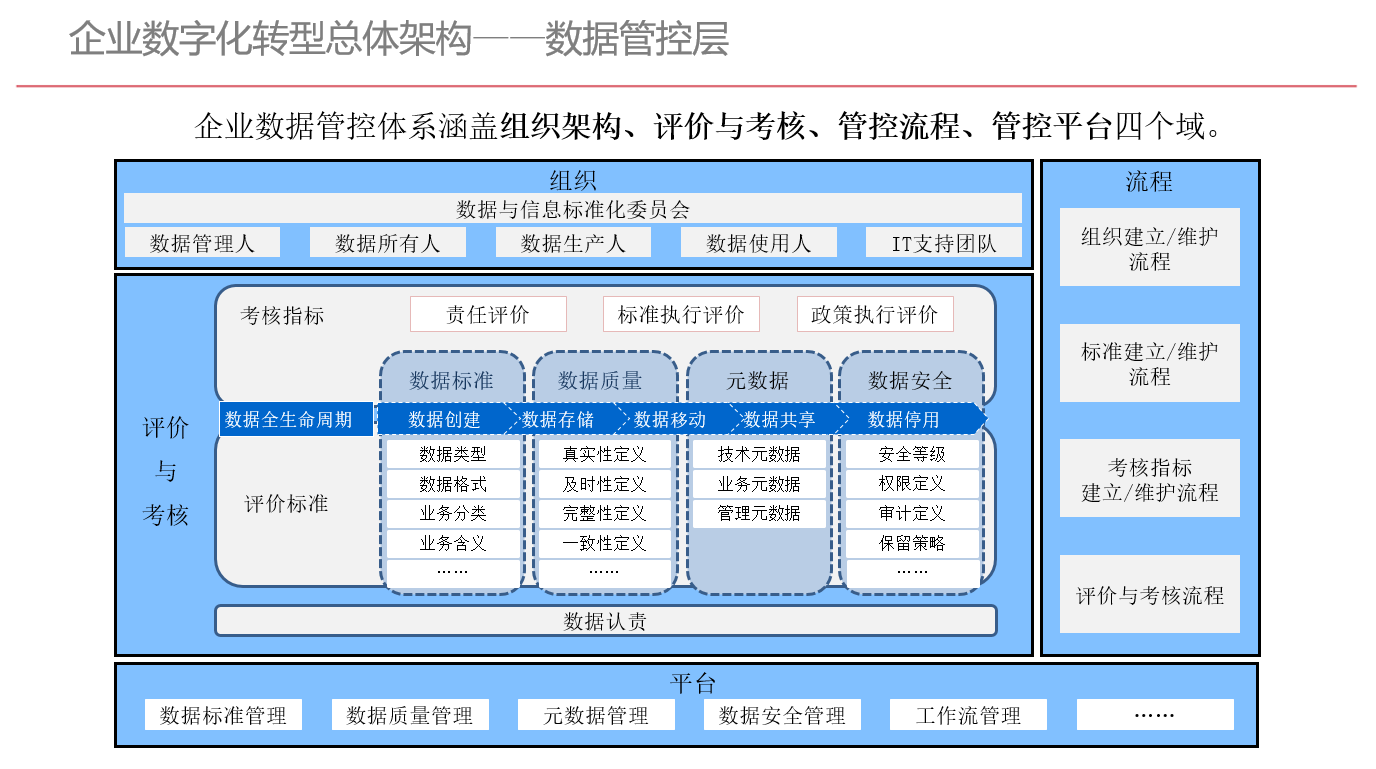
Task: Select the 标准建立/维护流程 box
Action: click(x=1150, y=363)
